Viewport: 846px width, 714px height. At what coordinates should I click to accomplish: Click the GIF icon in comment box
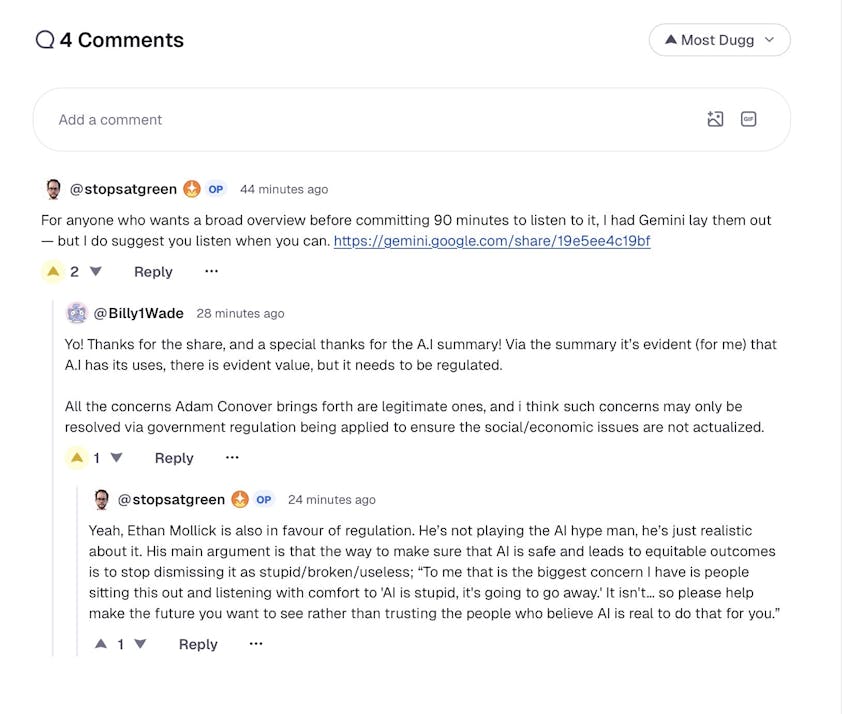tap(748, 120)
